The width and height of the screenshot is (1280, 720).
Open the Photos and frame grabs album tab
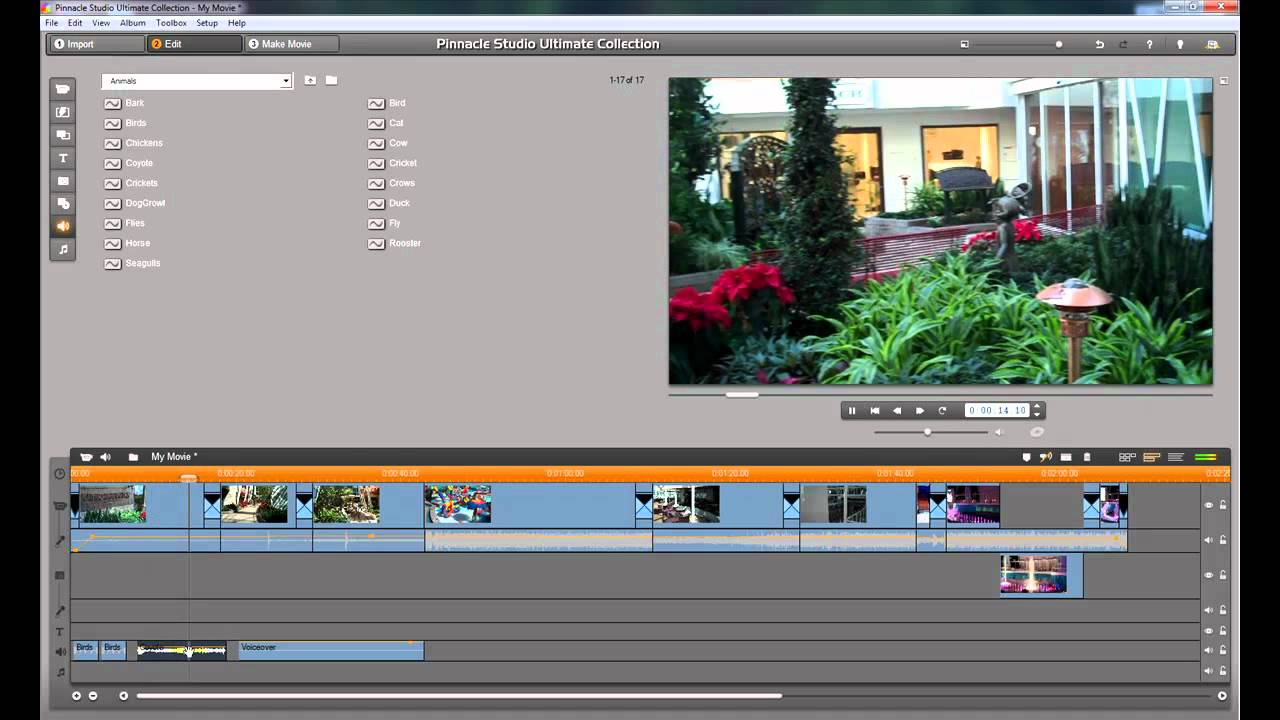tap(63, 181)
